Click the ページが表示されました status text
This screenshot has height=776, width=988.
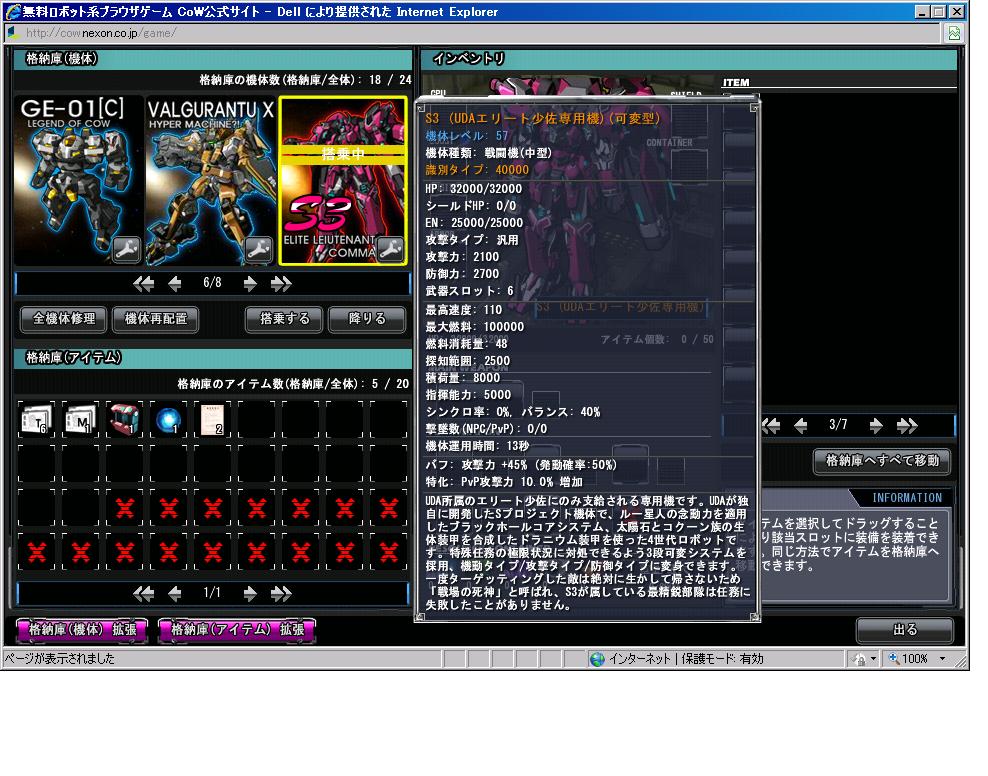(x=60, y=659)
